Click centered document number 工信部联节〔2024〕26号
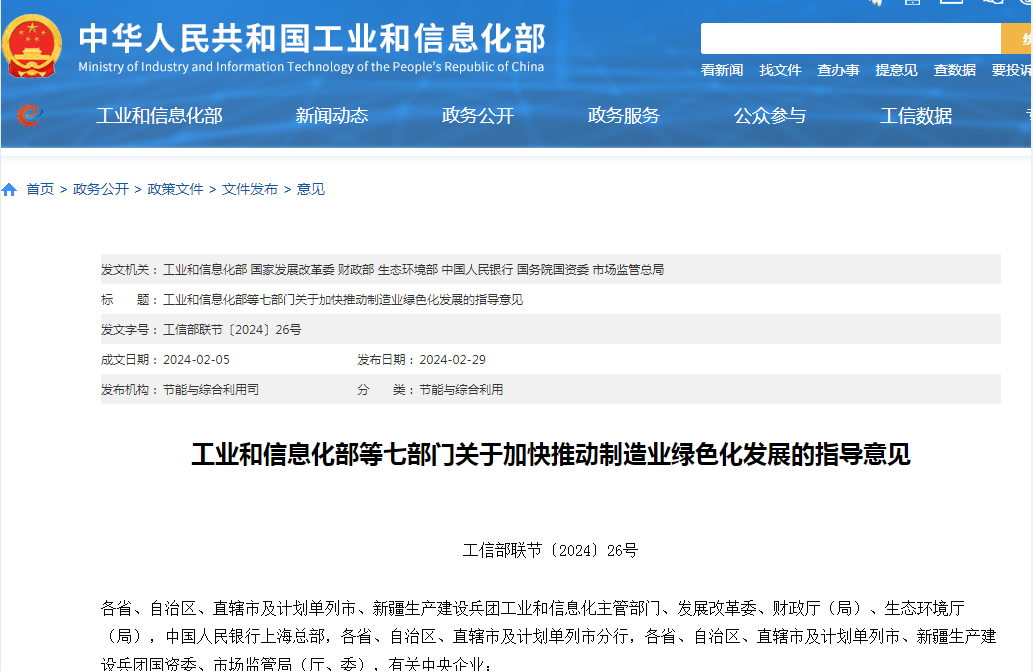Viewport: 1033px width, 671px height. (551, 550)
